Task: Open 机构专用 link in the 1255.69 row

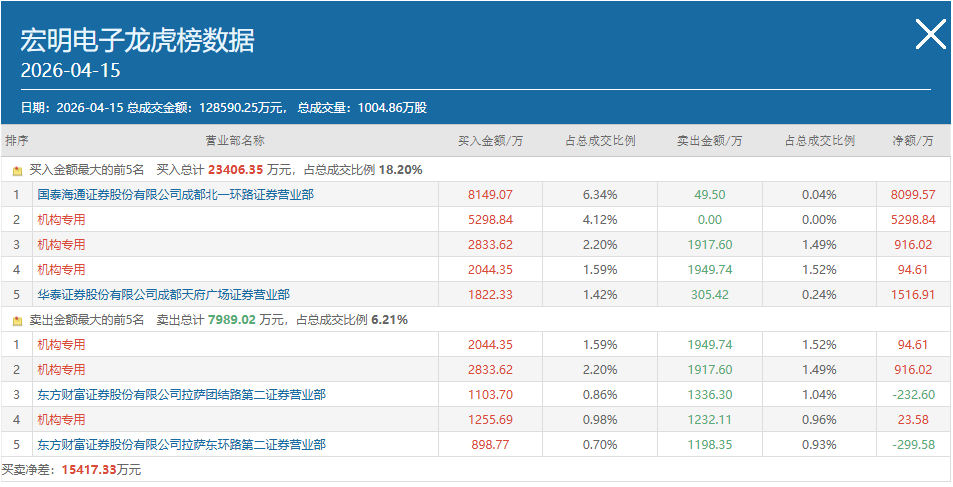Action: [61, 420]
